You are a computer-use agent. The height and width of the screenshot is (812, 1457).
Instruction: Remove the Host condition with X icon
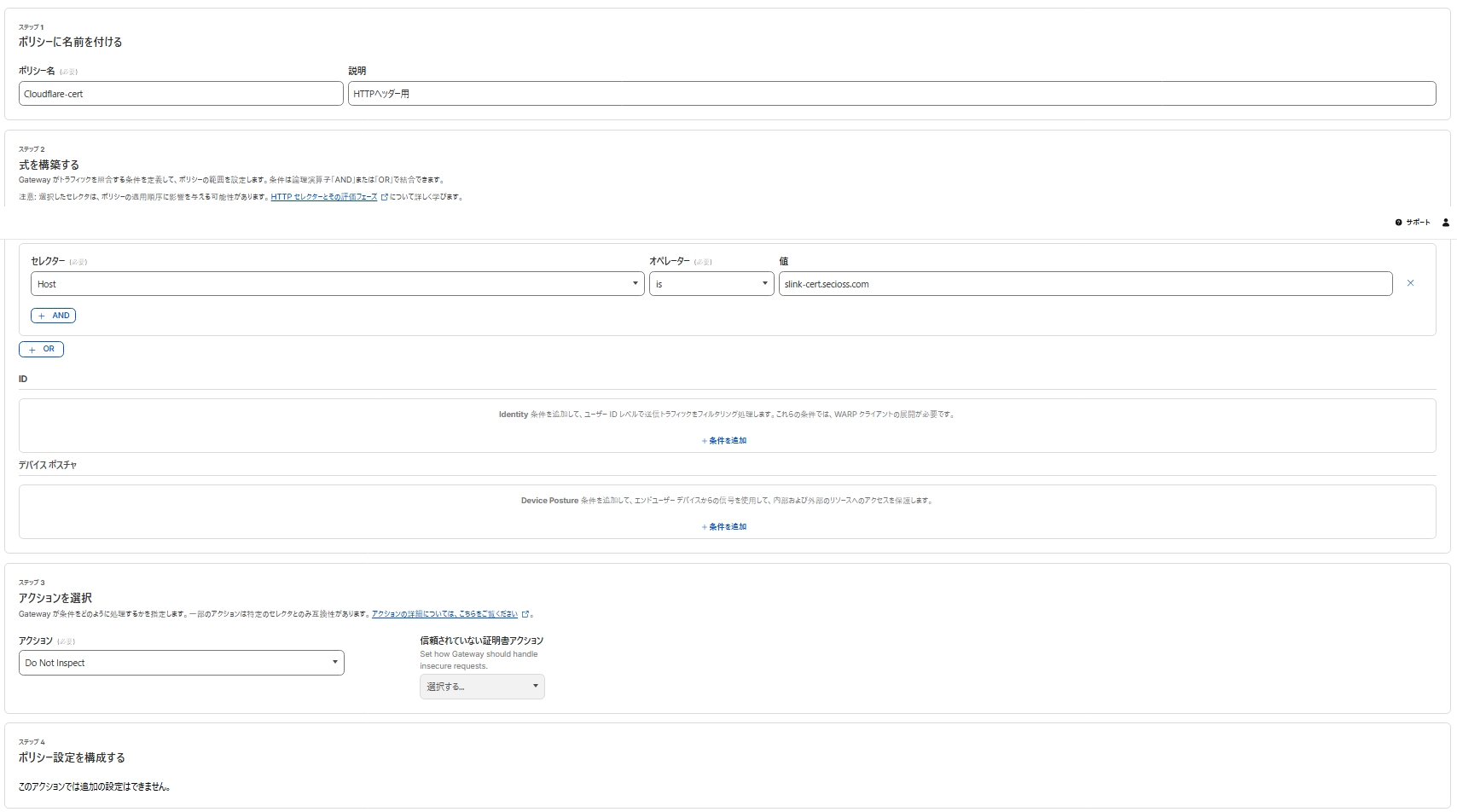coord(1410,283)
